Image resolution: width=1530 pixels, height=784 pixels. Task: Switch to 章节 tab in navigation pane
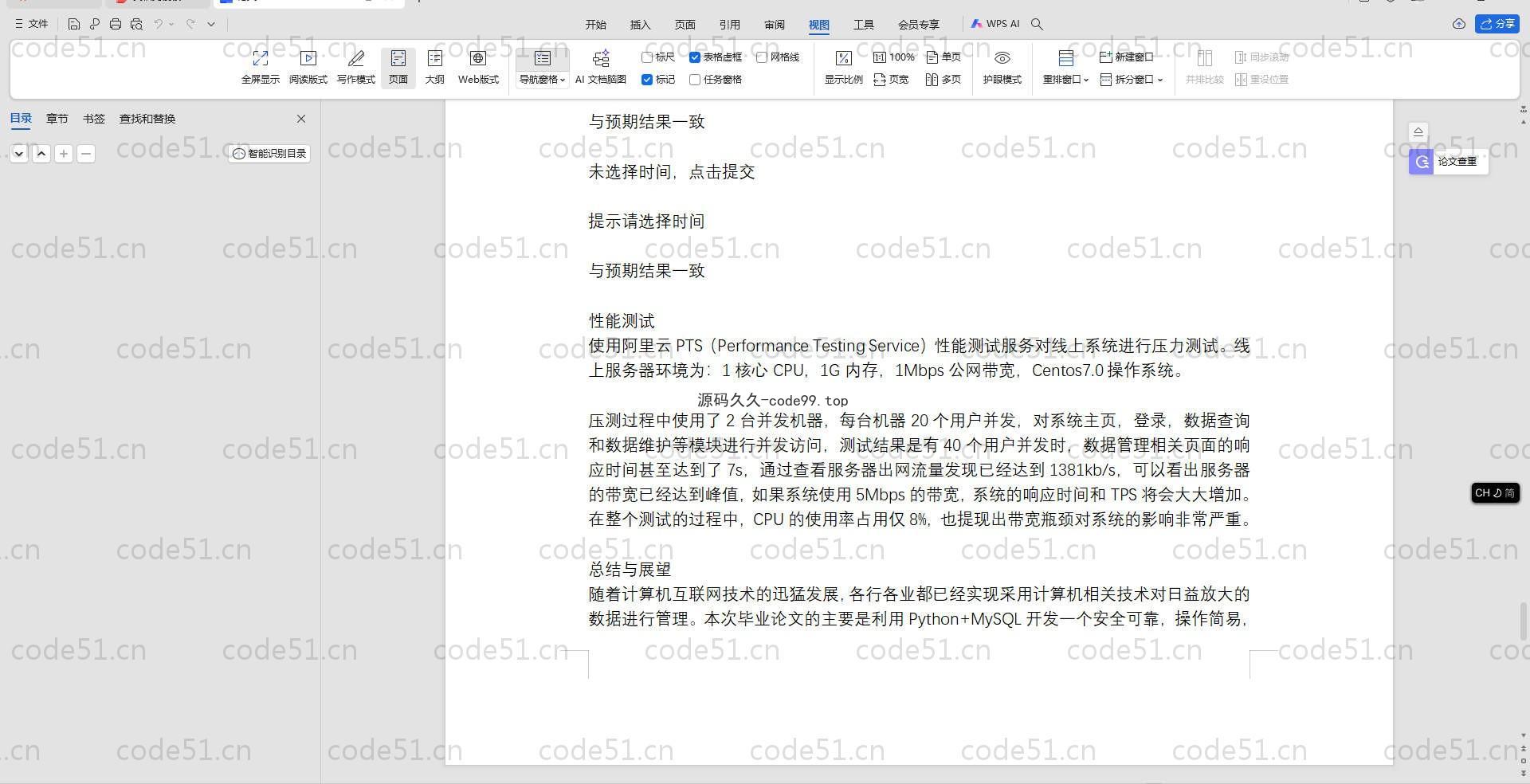57,119
